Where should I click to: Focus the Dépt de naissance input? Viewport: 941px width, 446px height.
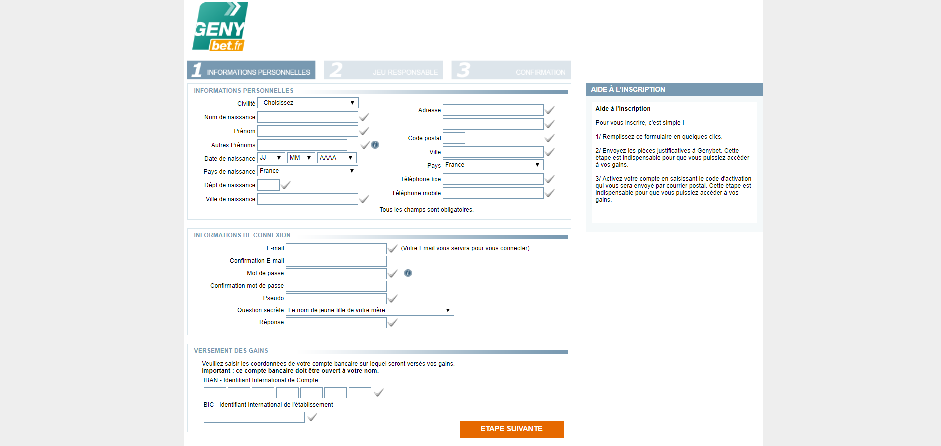pyautogui.click(x=269, y=185)
